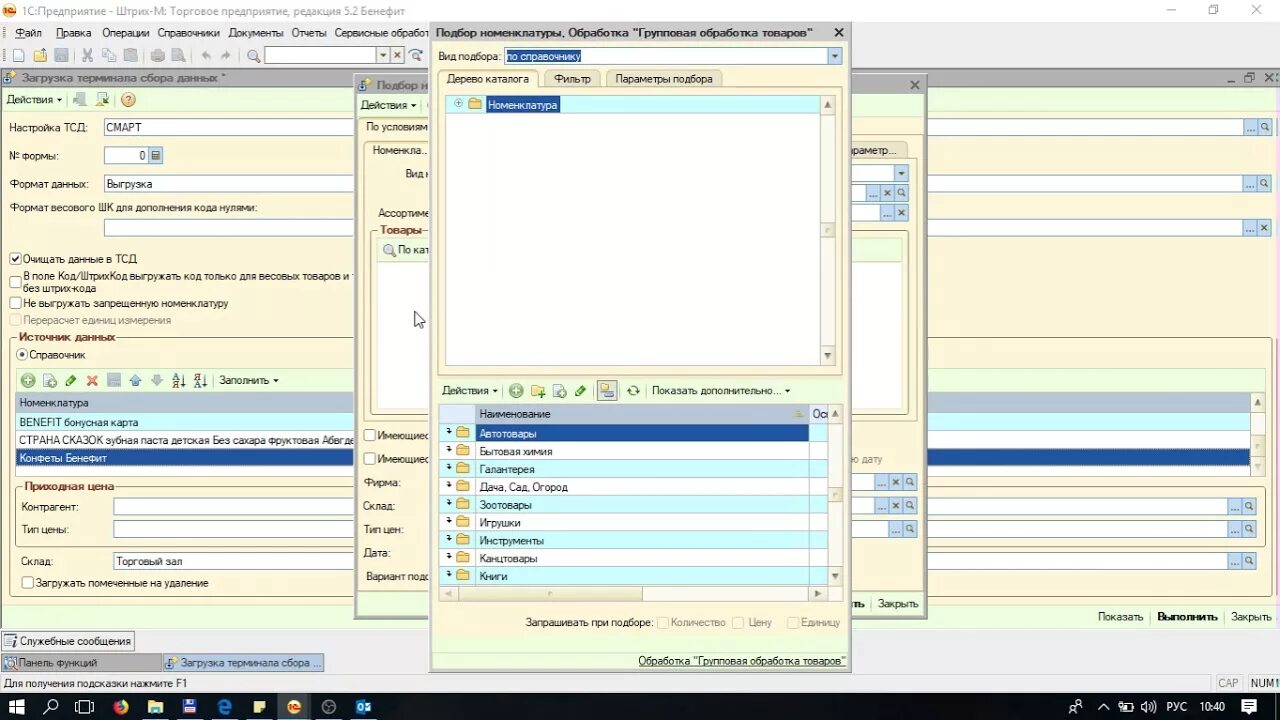
Task: Open Показать дополнительно dropdown
Action: pyautogui.click(x=721, y=391)
